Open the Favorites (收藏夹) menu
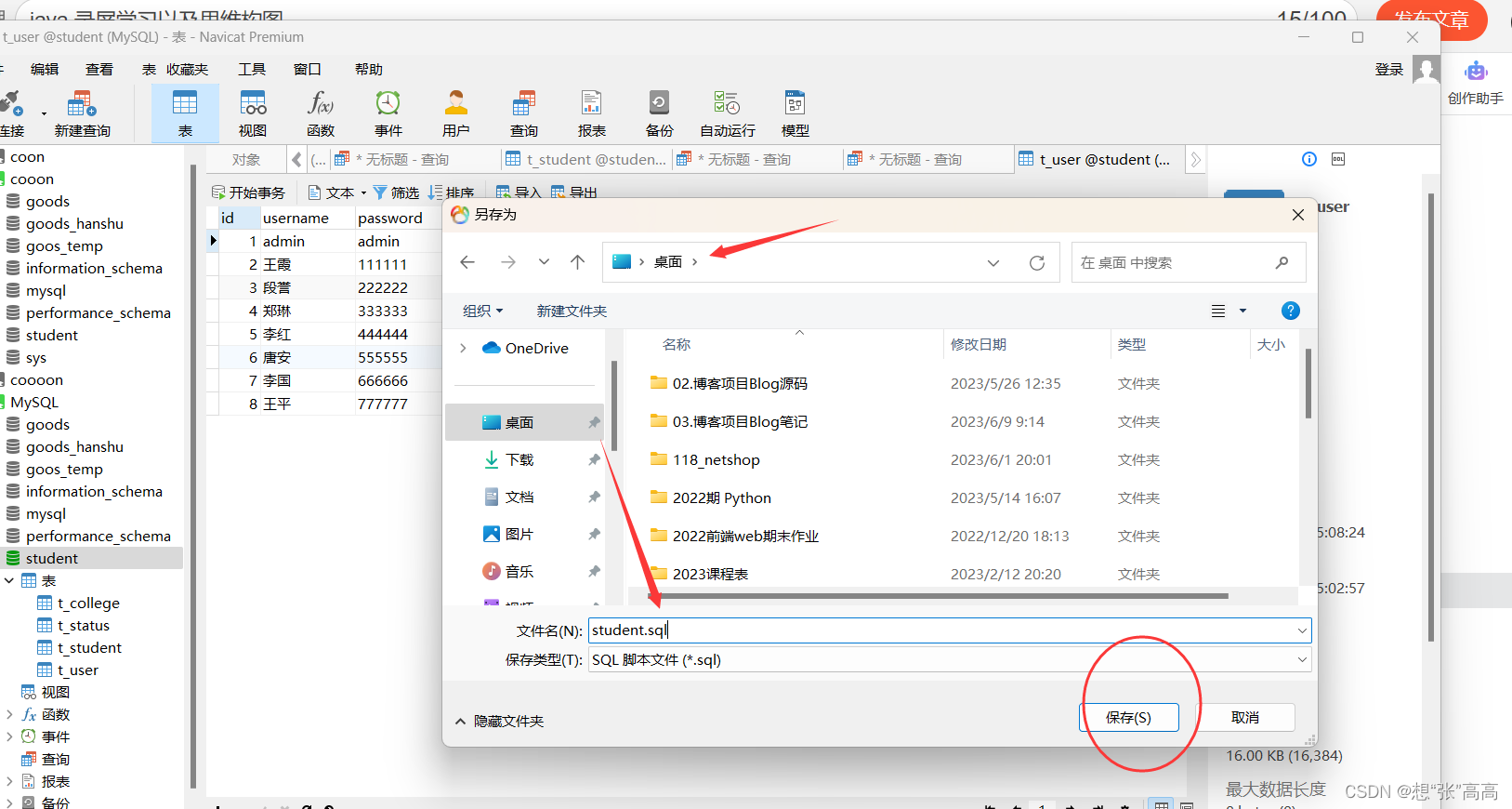1512x809 pixels. [x=188, y=70]
